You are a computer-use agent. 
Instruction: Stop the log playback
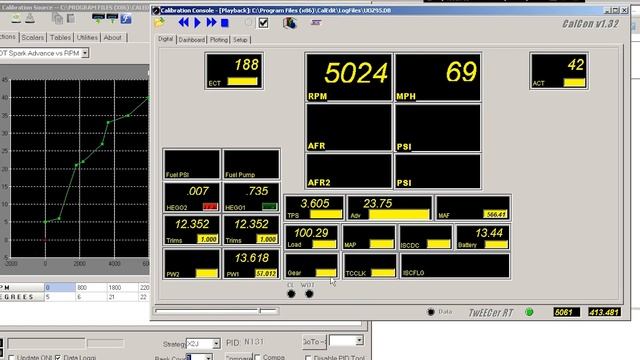[224, 23]
